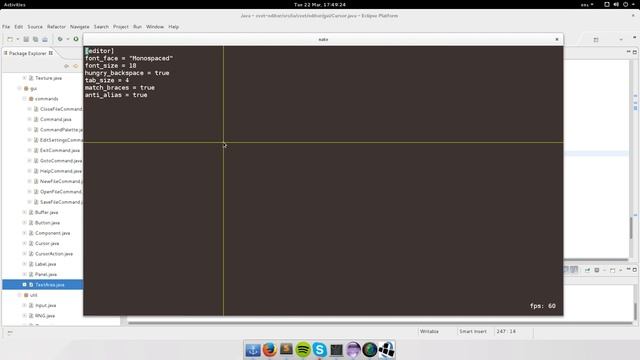Expand the Component.java node

pos(24,233)
